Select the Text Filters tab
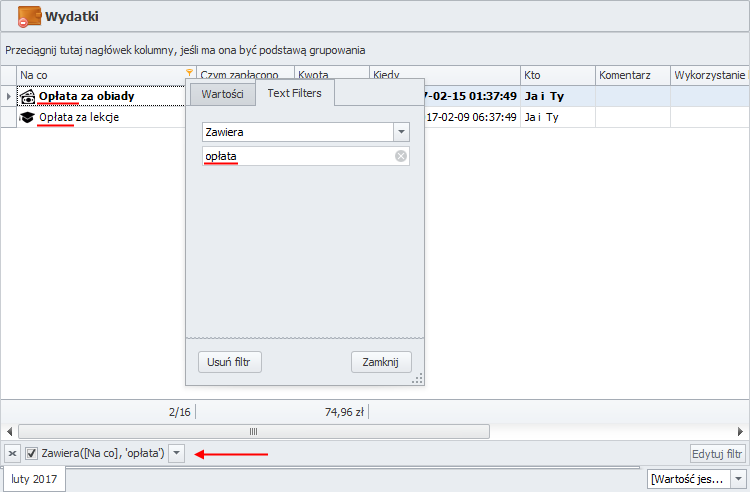 [x=294, y=93]
